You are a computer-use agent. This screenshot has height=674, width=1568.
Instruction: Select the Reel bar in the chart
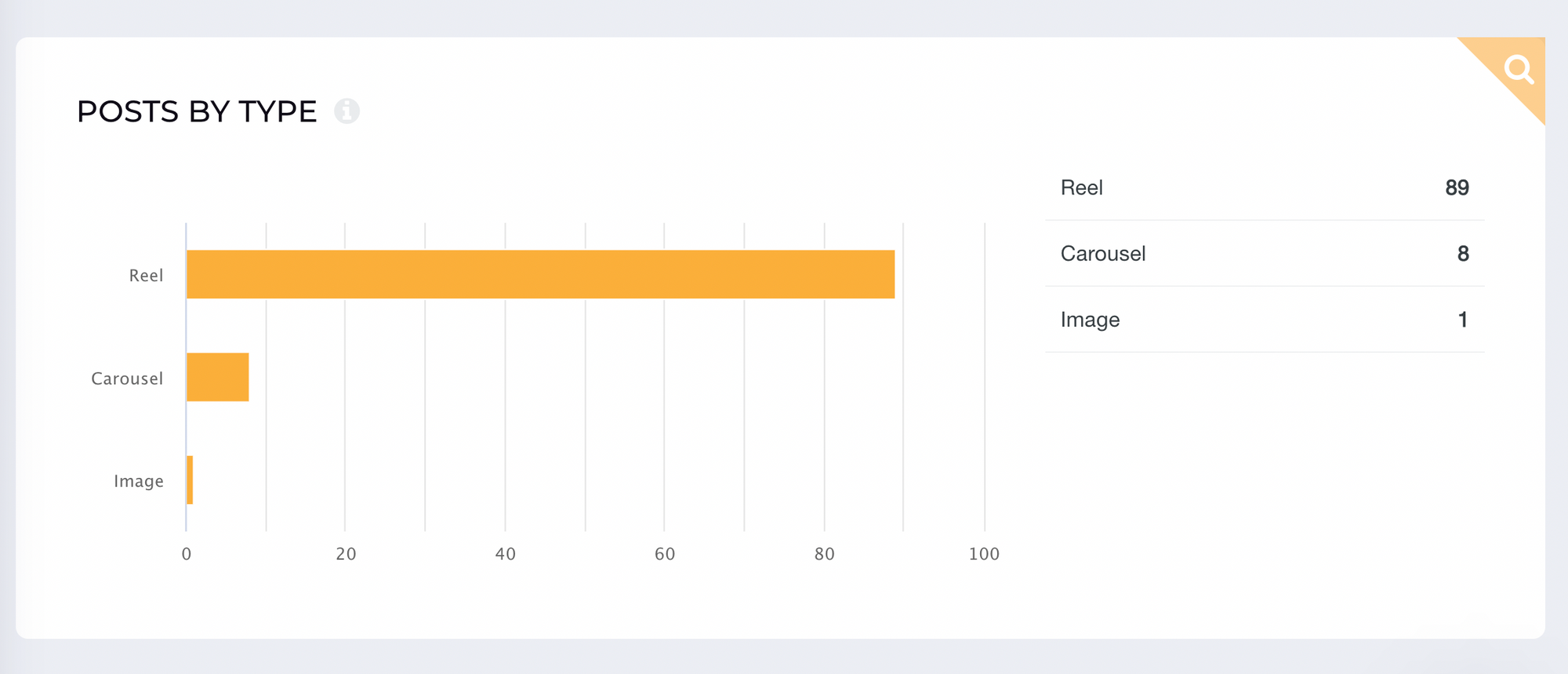pyautogui.click(x=540, y=274)
